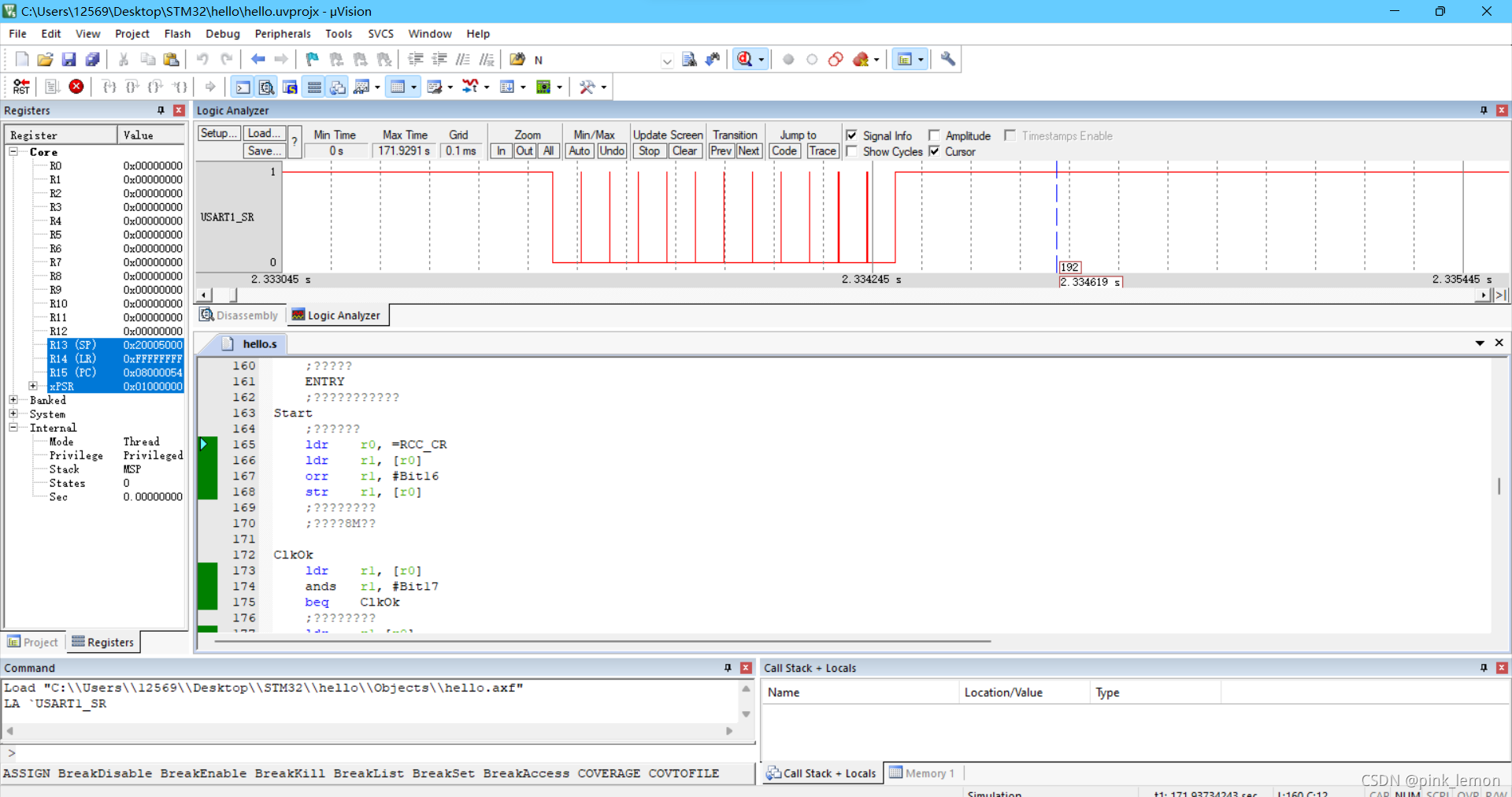Click the System Viewer chip icon
The image size is (1512, 797).
coord(543,87)
